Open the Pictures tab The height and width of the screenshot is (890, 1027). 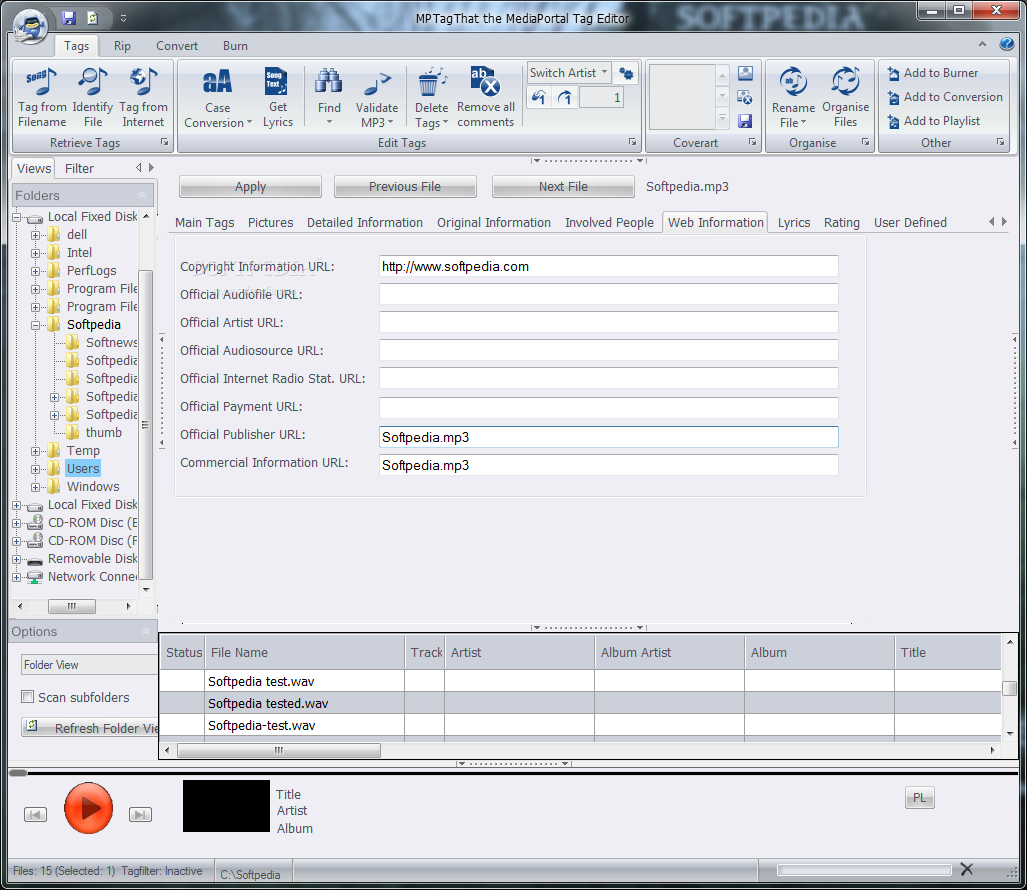271,223
